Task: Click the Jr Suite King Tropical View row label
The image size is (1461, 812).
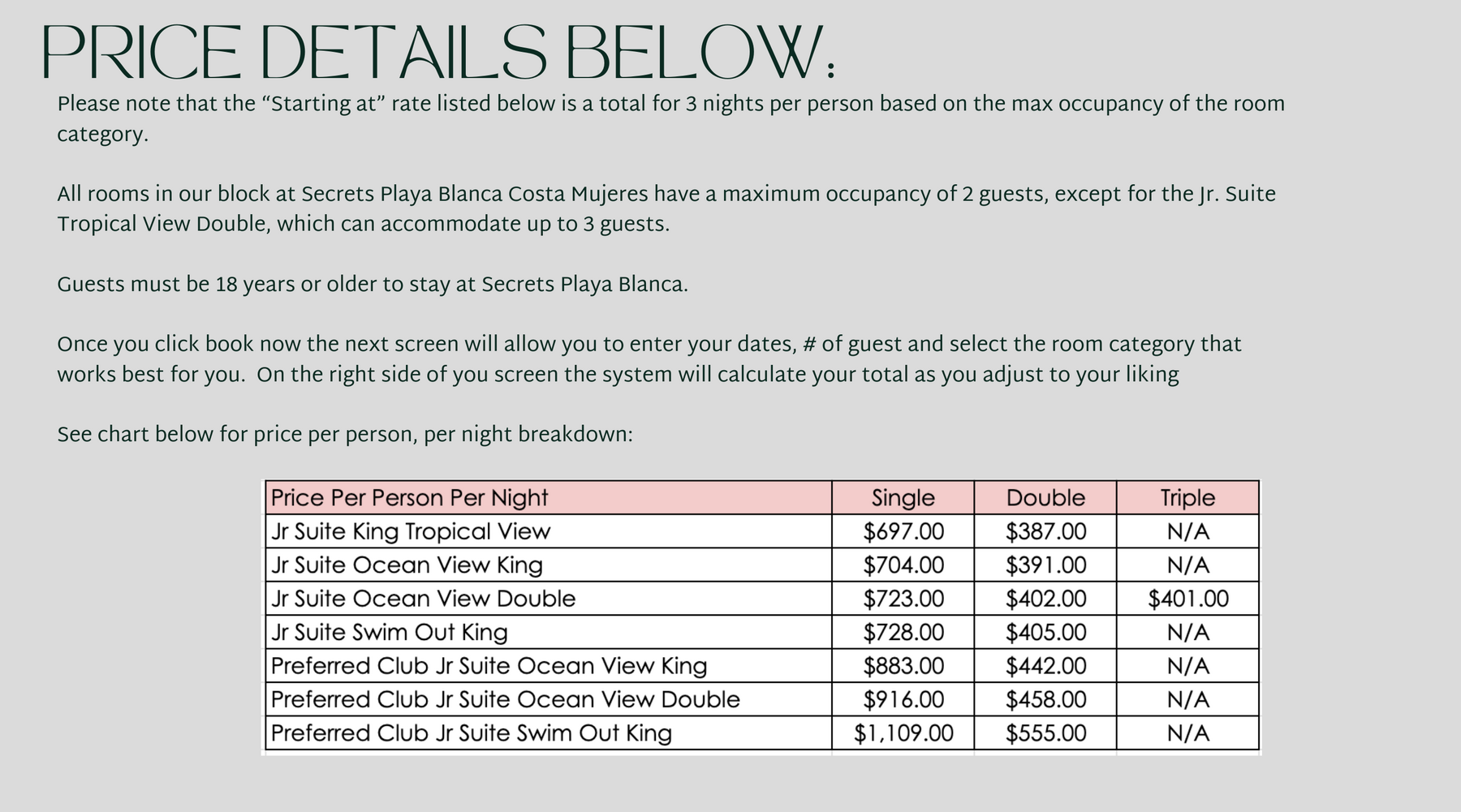Action: coord(411,531)
